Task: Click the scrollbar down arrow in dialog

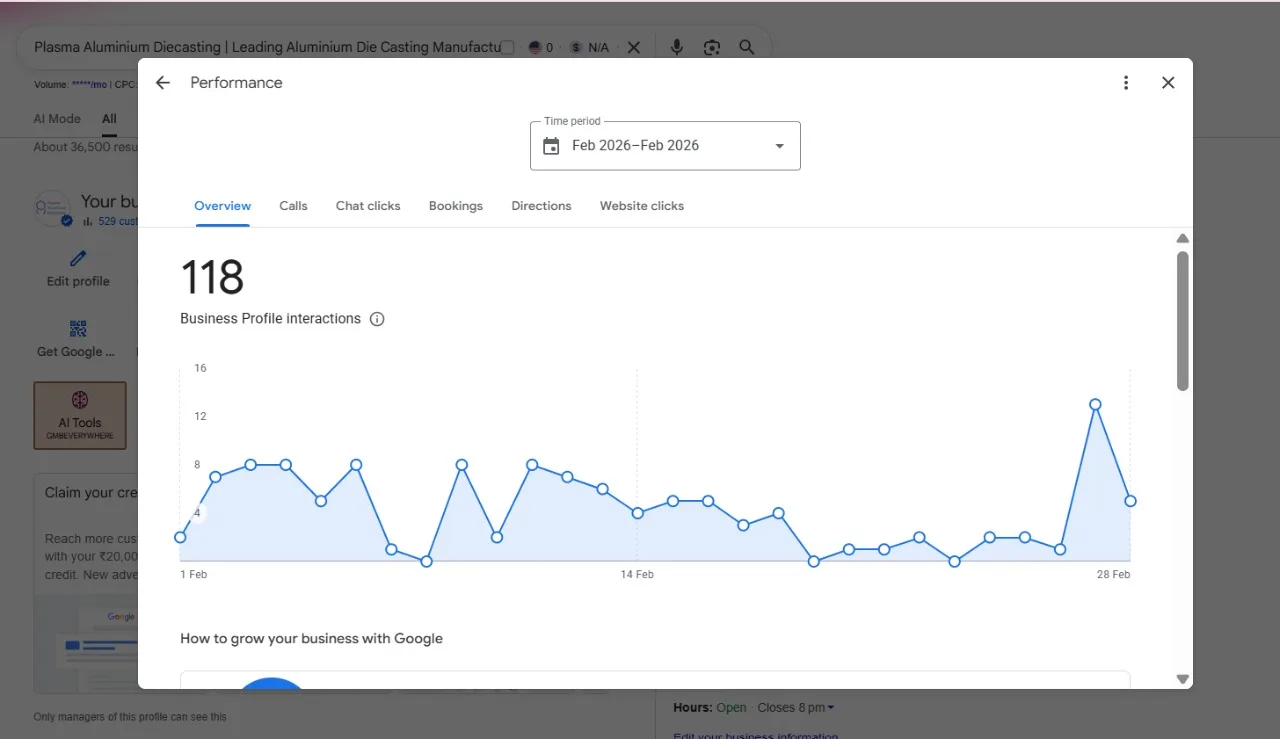Action: point(1183,679)
